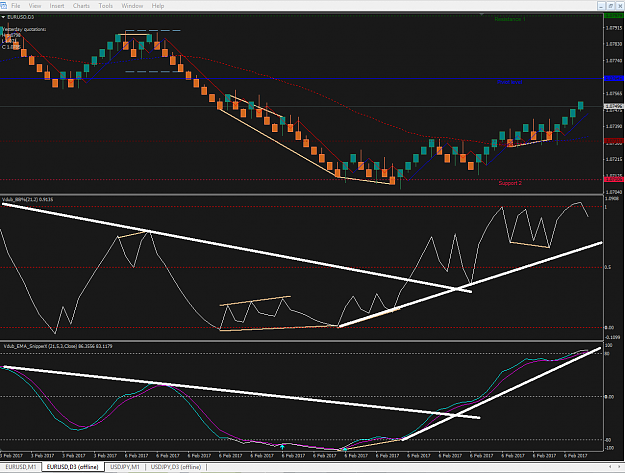Click the application icon beside File menu
Viewport: 625px width, 473px height.
(4, 6)
